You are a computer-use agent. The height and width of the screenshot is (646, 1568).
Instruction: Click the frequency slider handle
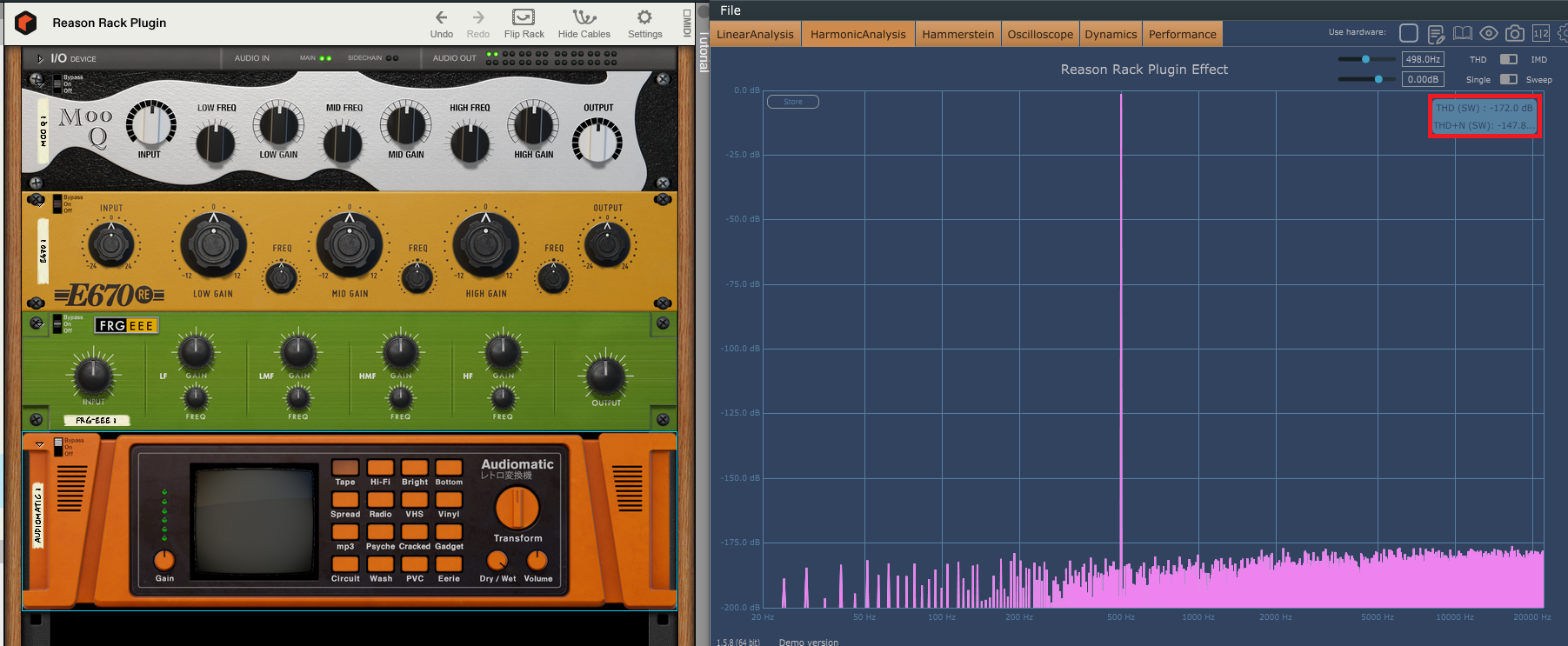pyautogui.click(x=1365, y=59)
